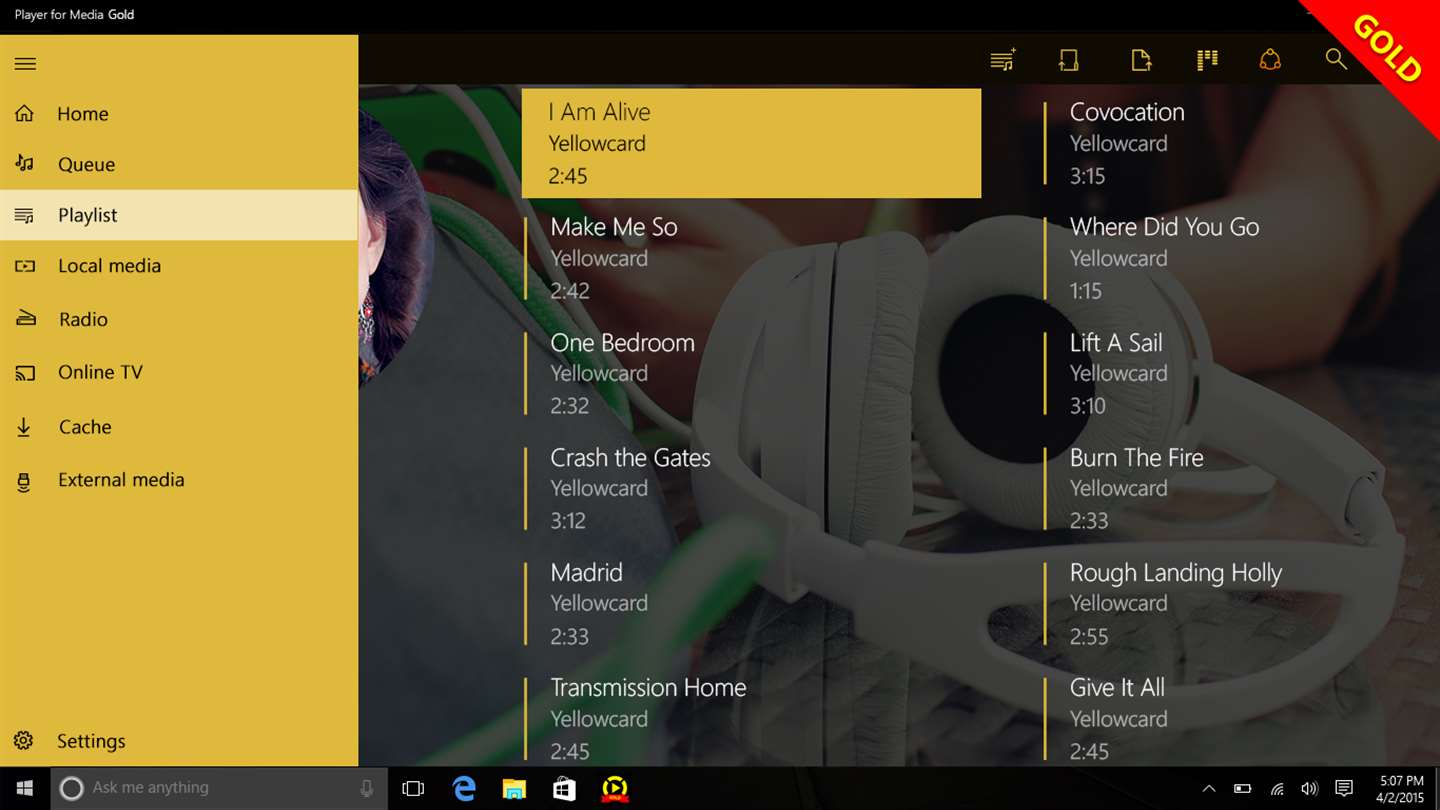
Task: Collapse the sidebar via hamburger menu
Action: pos(26,64)
